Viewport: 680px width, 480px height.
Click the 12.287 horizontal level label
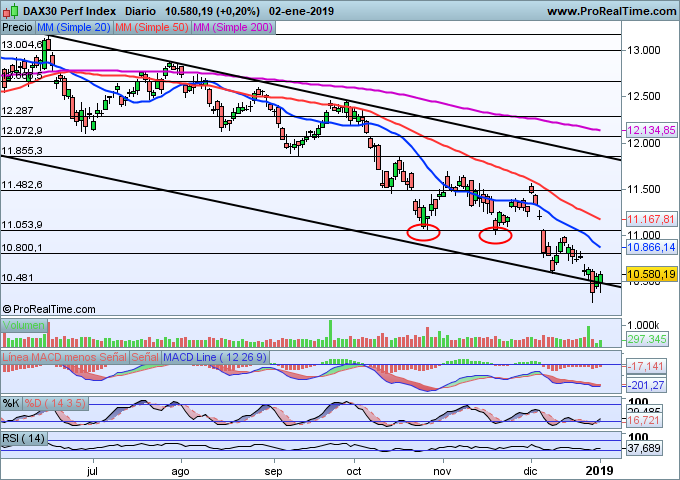tap(17, 111)
